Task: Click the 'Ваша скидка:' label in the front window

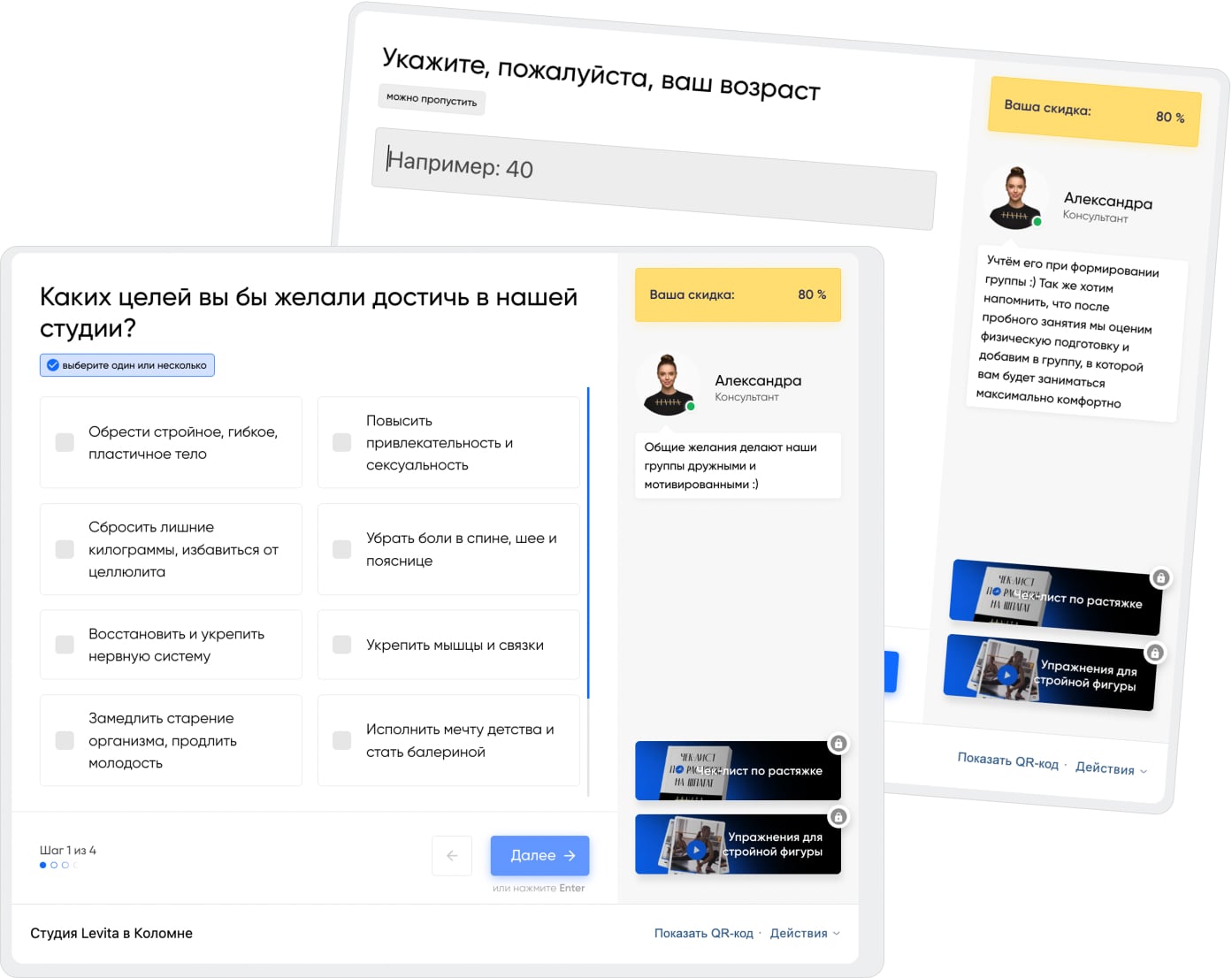Action: tap(692, 294)
